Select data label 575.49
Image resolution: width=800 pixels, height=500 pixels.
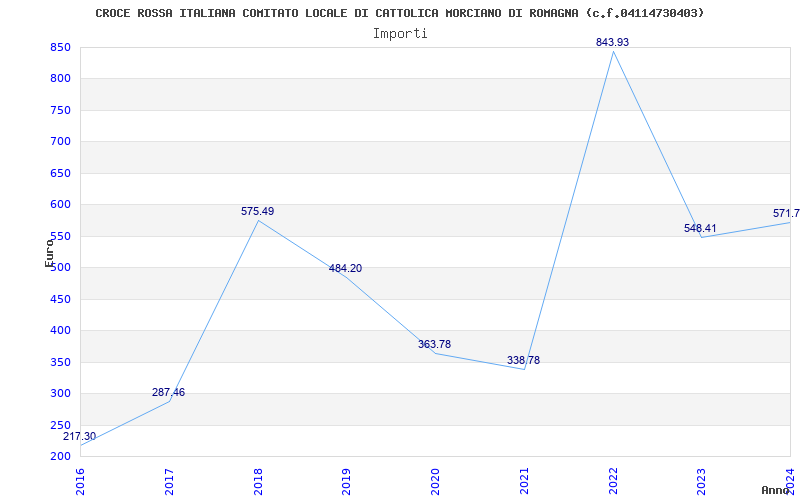[x=258, y=211]
